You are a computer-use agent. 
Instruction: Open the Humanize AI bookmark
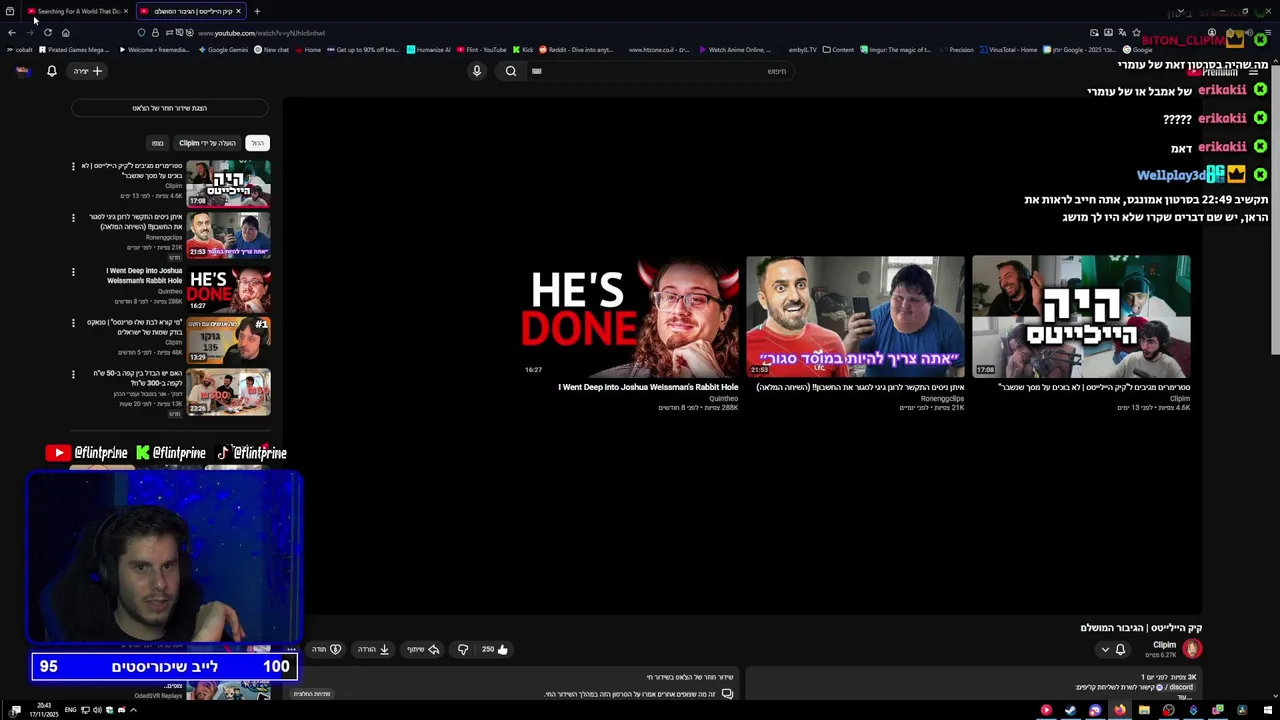pos(429,50)
